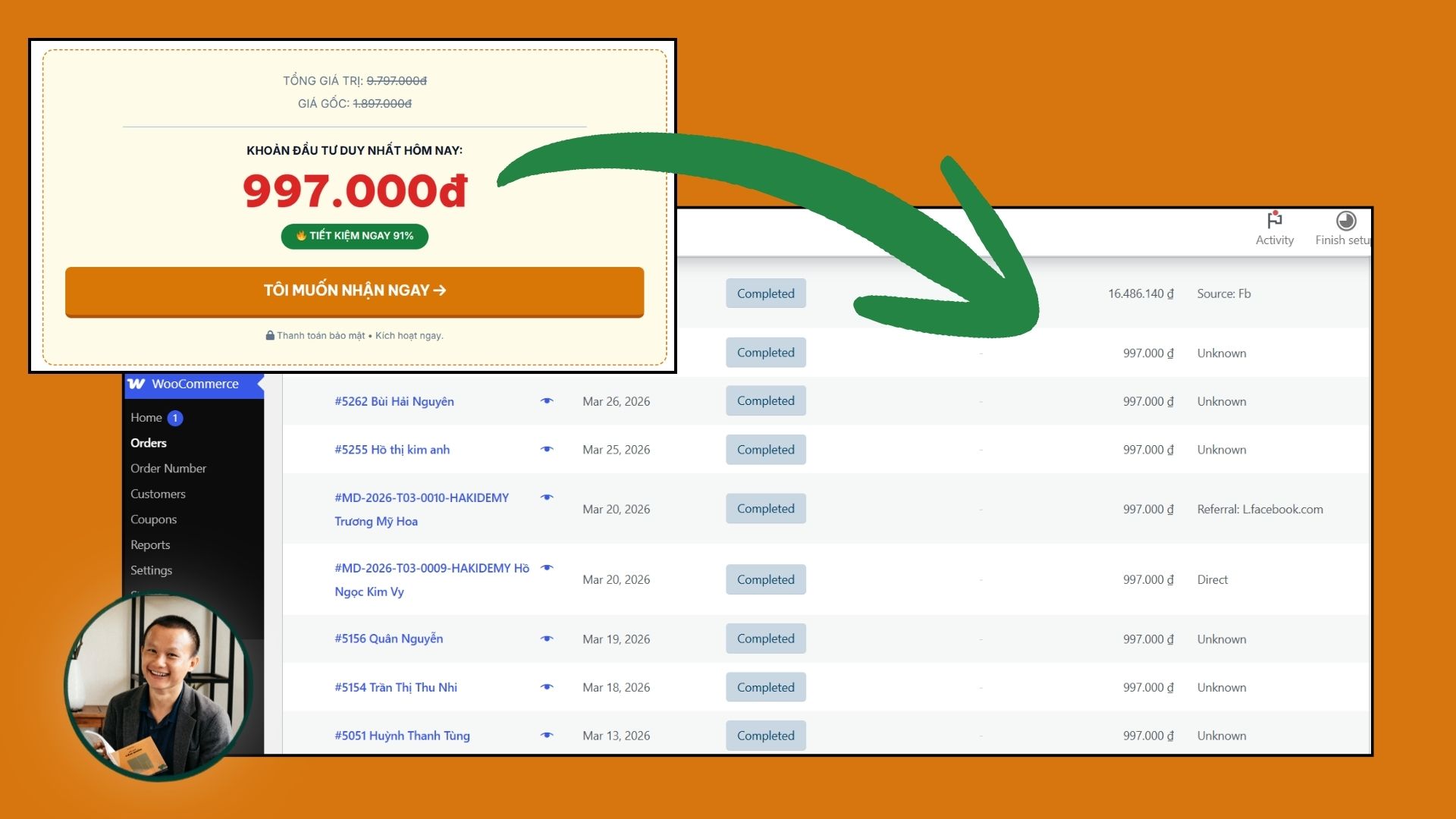Preview order #5154 Trần Thị Thu Nhi eye icon
The image size is (1456, 819).
547,687
